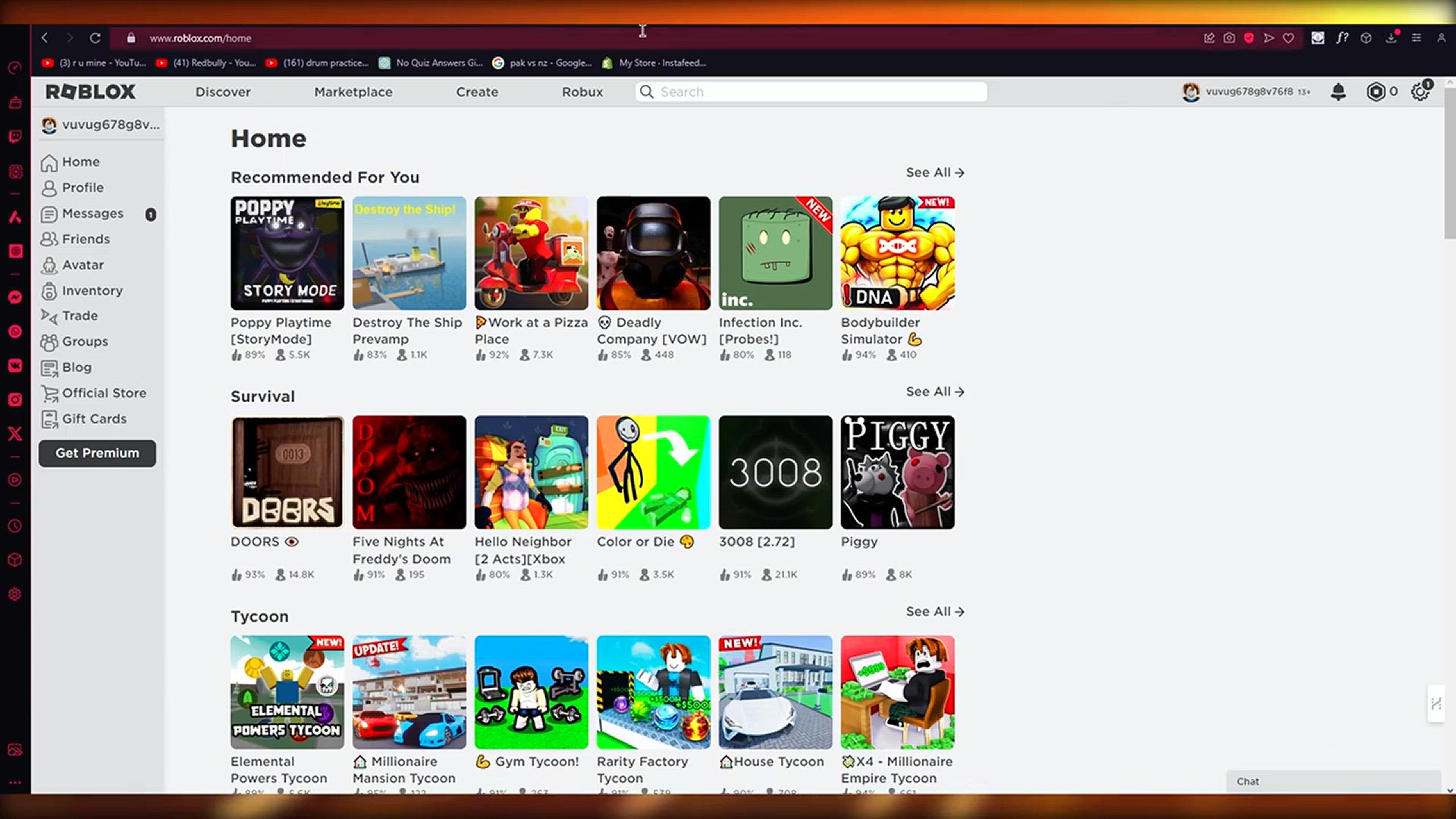Image resolution: width=1456 pixels, height=819 pixels.
Task: Open the sidebar player icon
Action: coord(15,480)
